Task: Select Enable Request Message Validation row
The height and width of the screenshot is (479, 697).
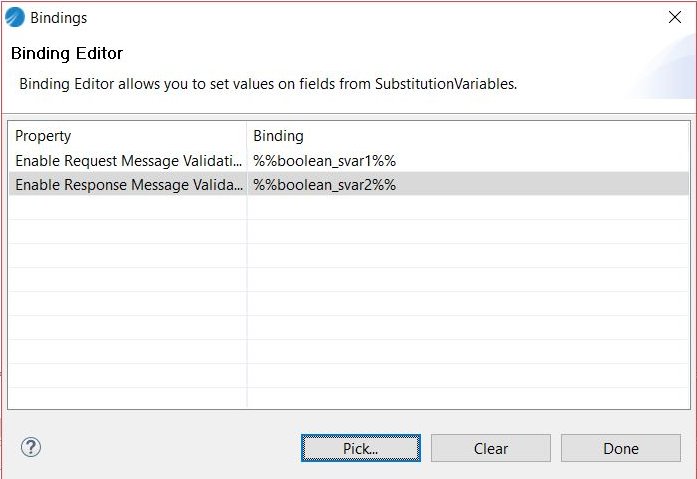Action: pyautogui.click(x=127, y=160)
